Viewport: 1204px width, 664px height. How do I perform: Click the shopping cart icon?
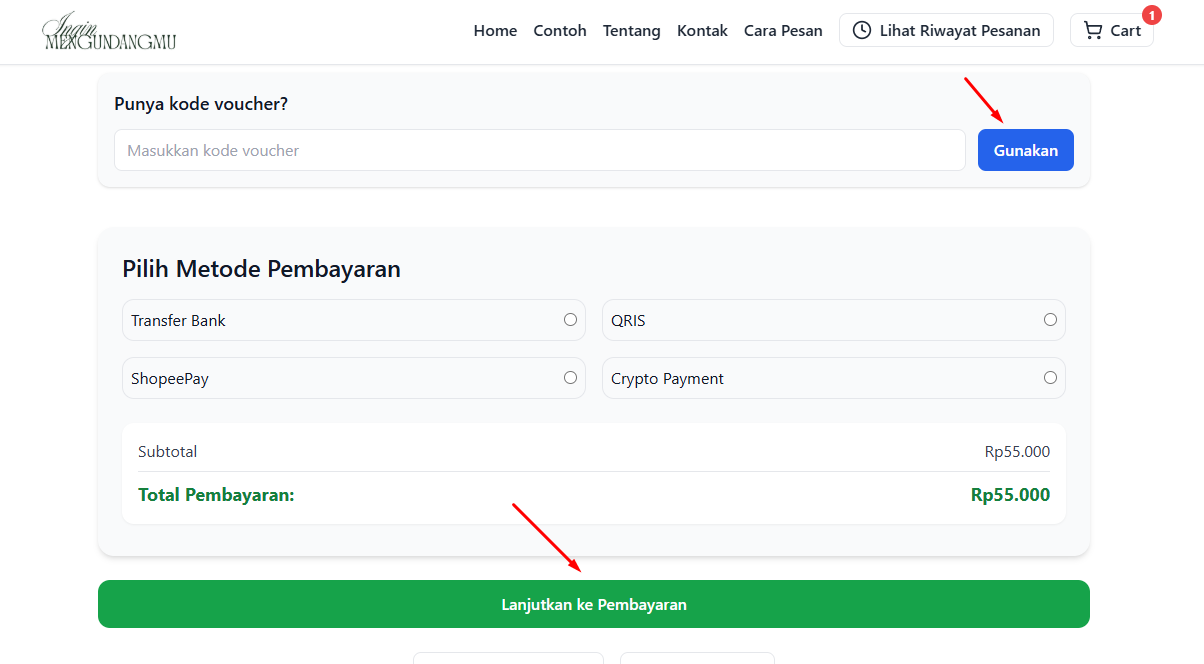1093,31
